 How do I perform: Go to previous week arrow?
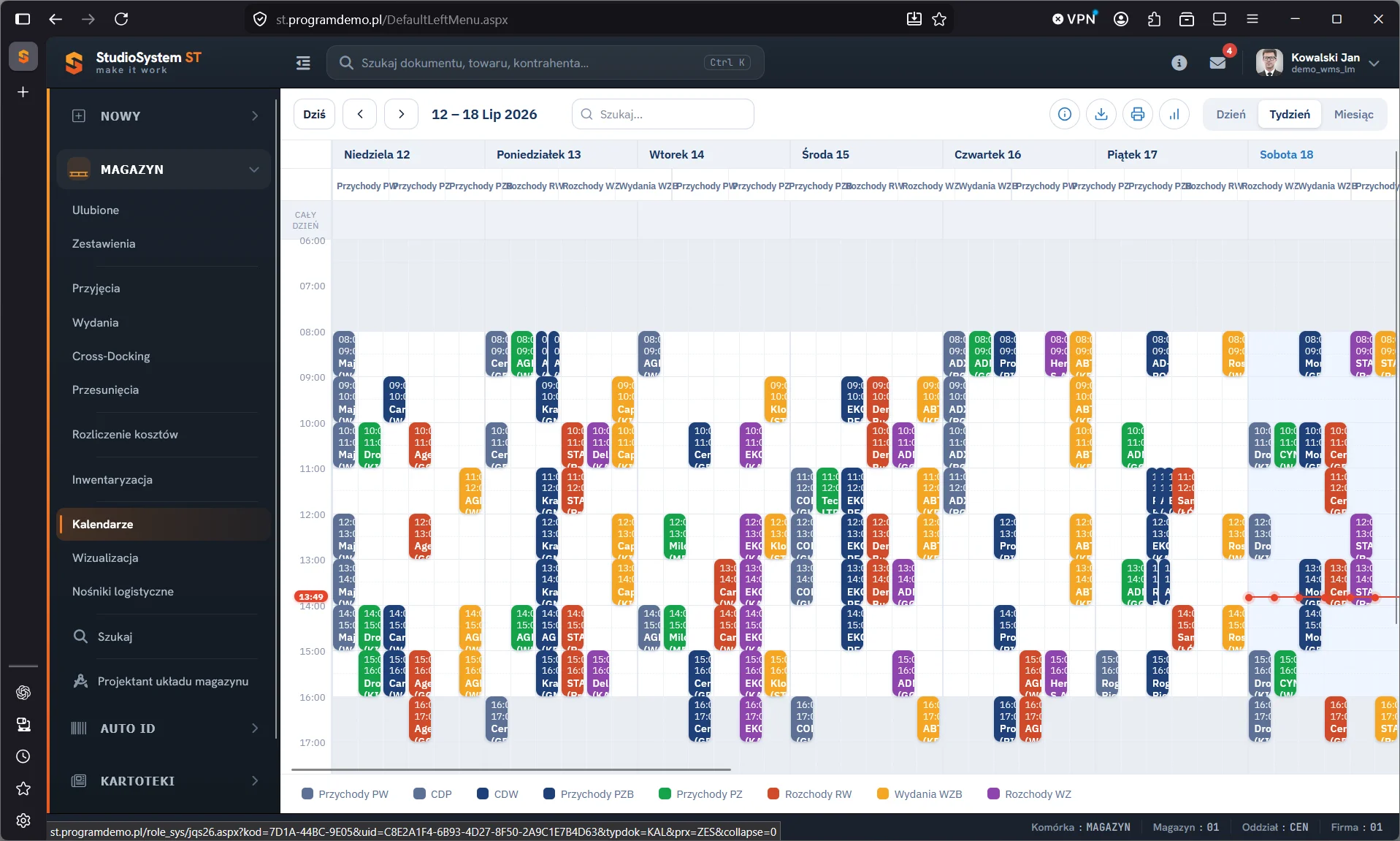[360, 114]
